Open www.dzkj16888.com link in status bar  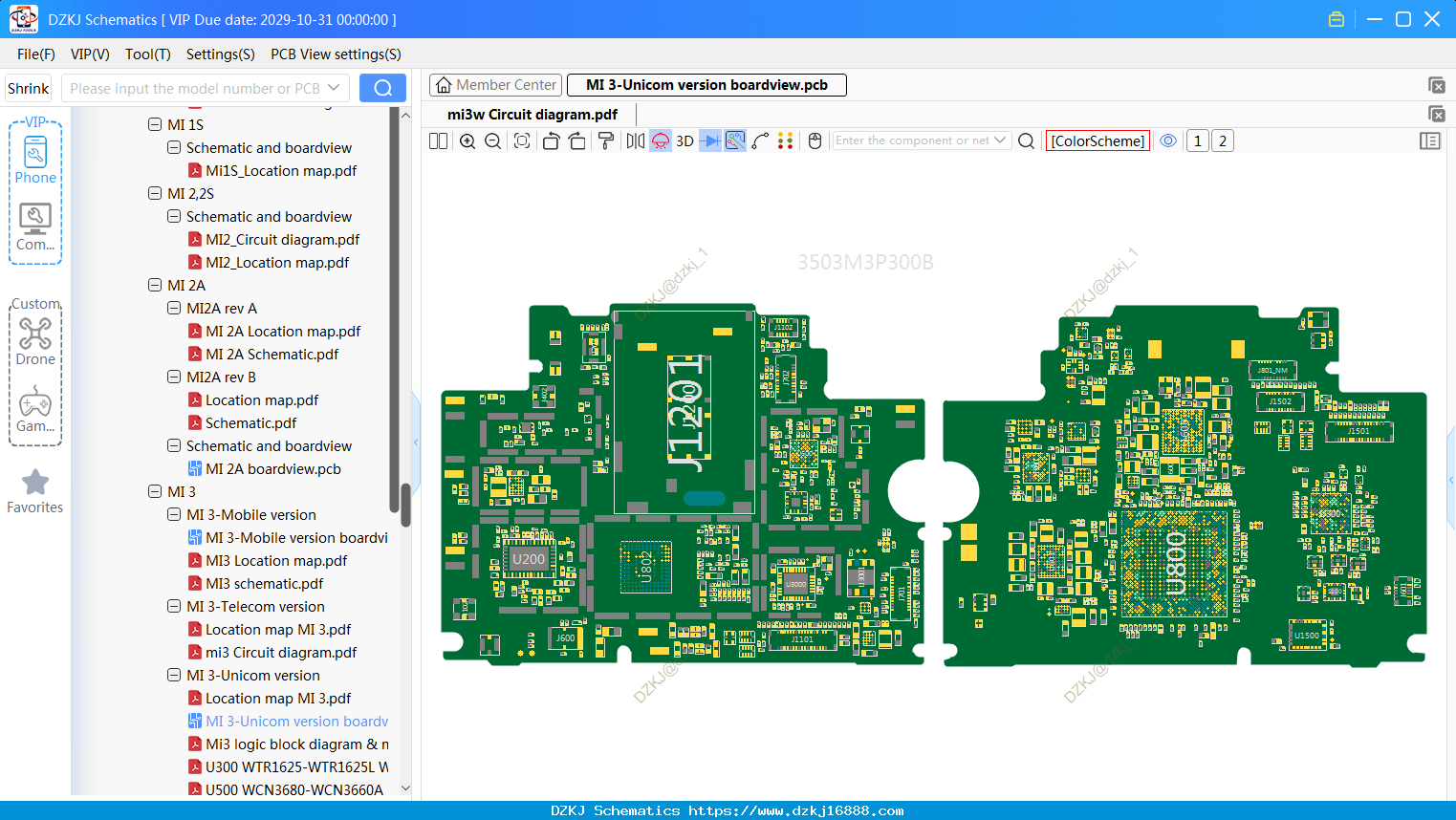796,810
